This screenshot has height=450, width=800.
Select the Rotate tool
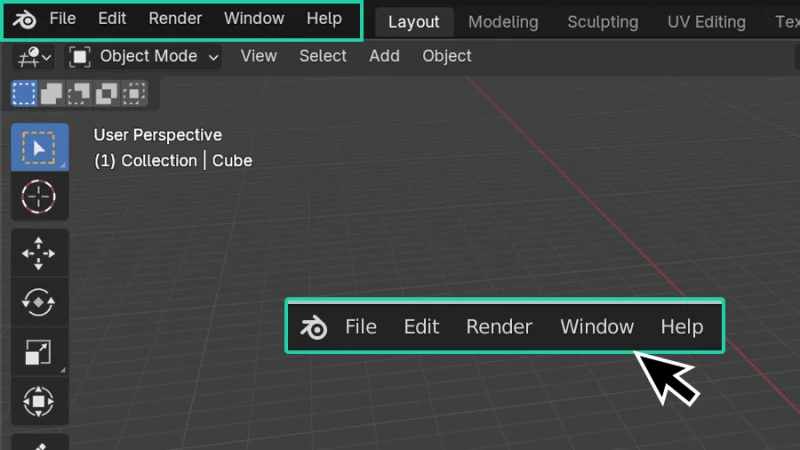coord(39,302)
